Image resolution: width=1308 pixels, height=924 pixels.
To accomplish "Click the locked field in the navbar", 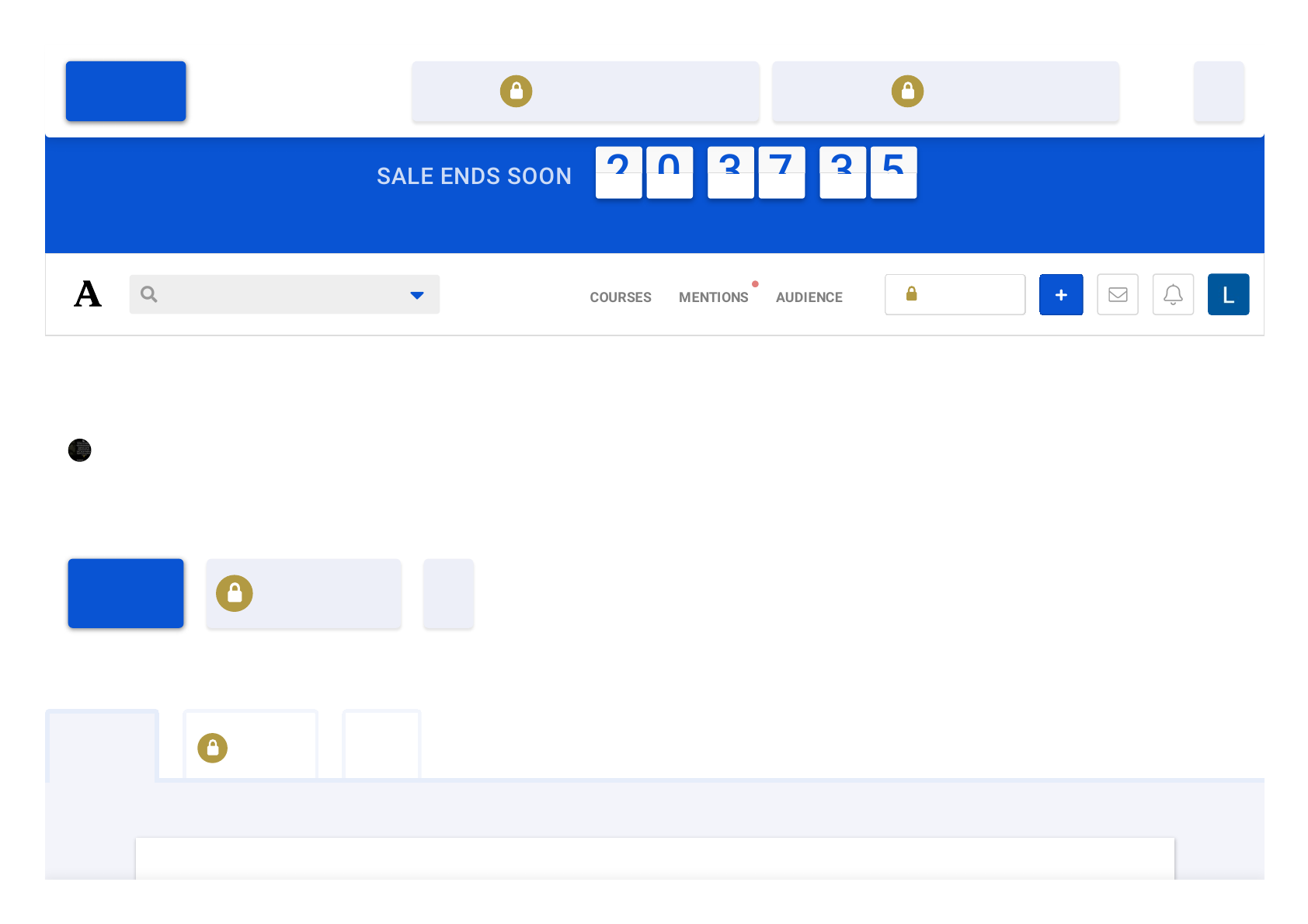I will [x=955, y=294].
